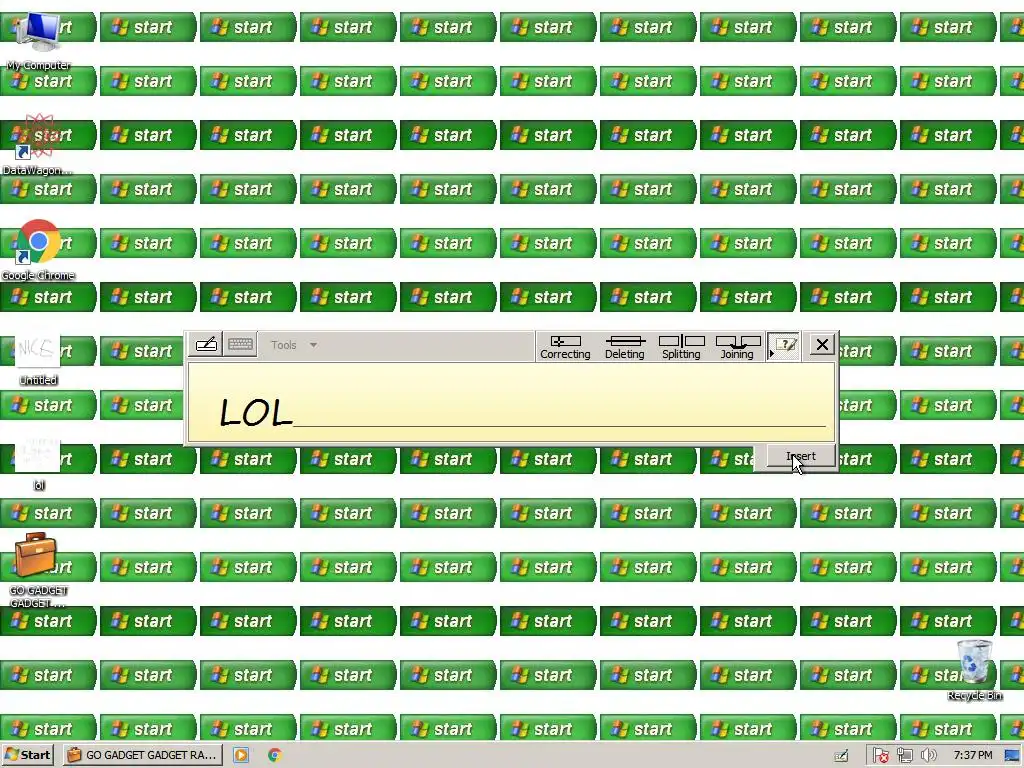This screenshot has height=768, width=1024.
Task: Open Tablet PC Input Panel tray icon
Action: coord(842,756)
